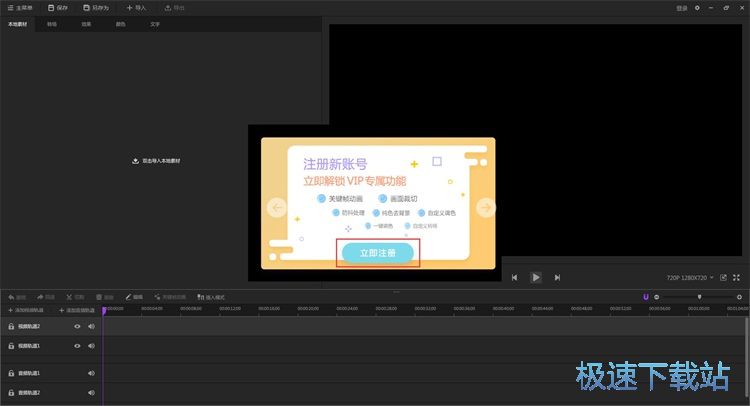Image resolution: width=750 pixels, height=406 pixels.
Task: Mute the 视频轨道1 track
Action: [91, 345]
